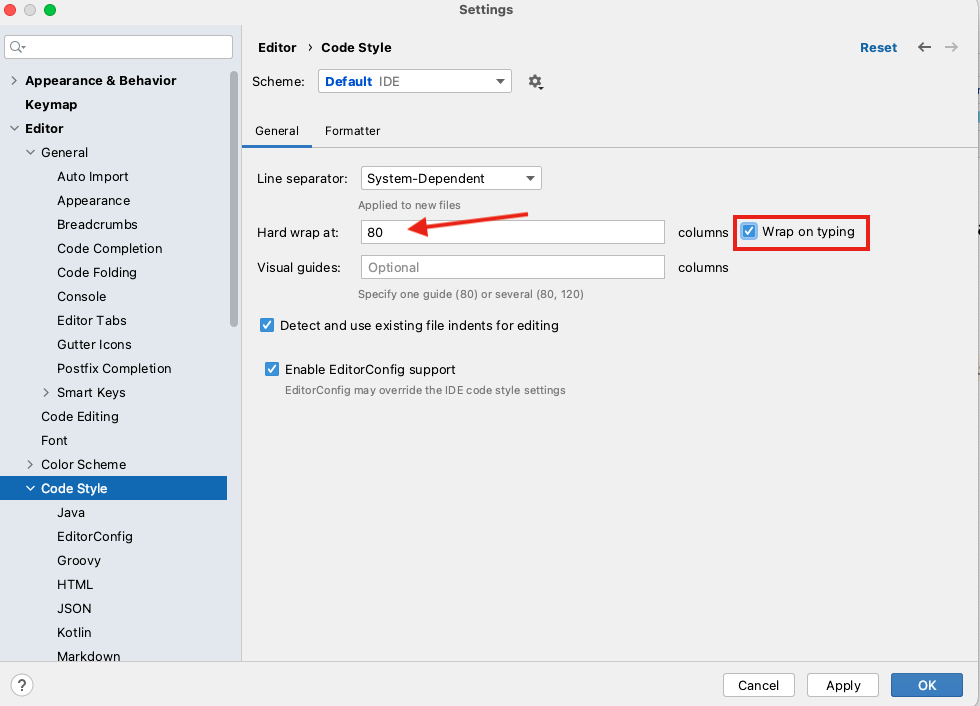Screen dimensions: 980x706
Task: Click the Visual guides input field
Action: coord(513,268)
